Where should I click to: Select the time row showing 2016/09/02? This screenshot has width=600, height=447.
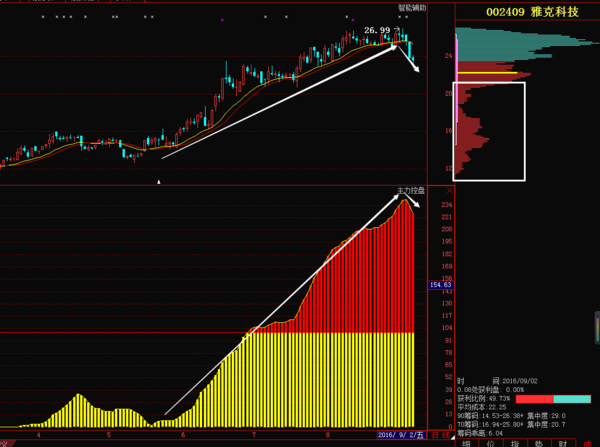[497, 381]
